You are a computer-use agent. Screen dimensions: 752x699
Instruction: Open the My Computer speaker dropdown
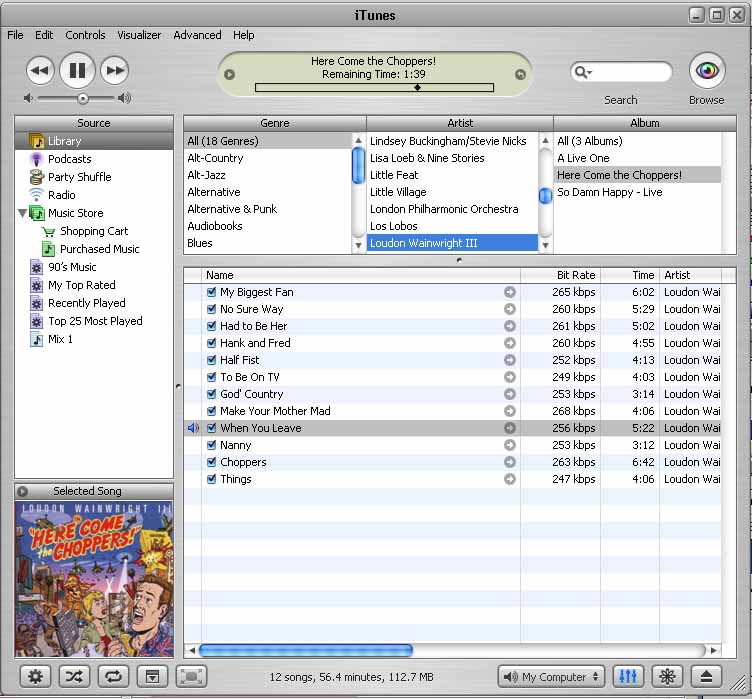(x=554, y=677)
